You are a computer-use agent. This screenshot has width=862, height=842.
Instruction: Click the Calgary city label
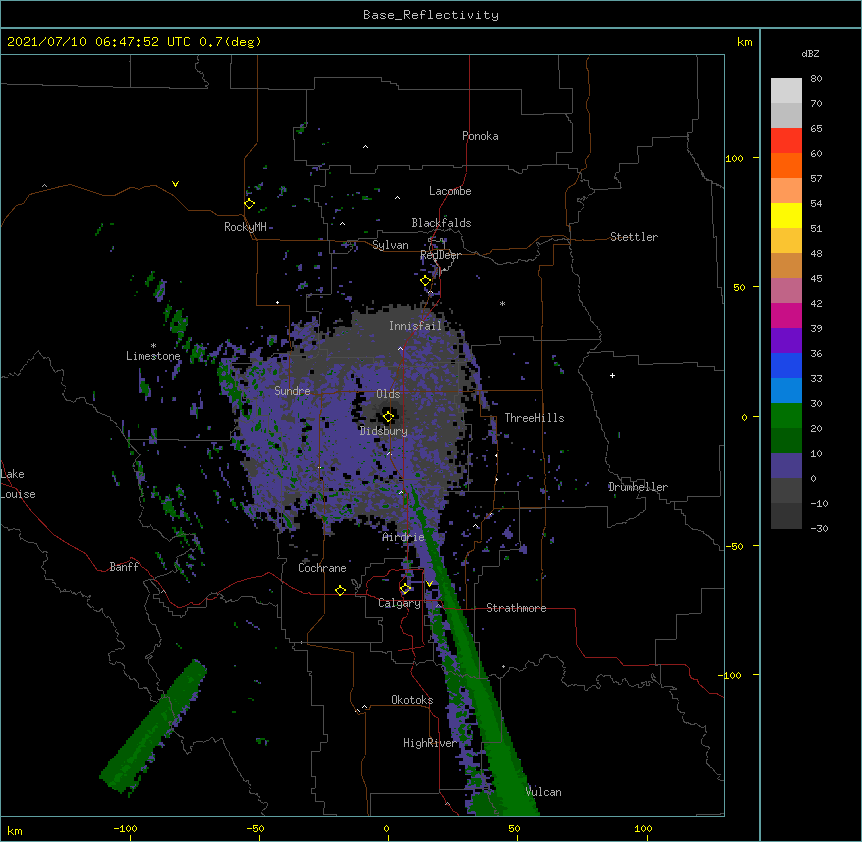coord(400,603)
